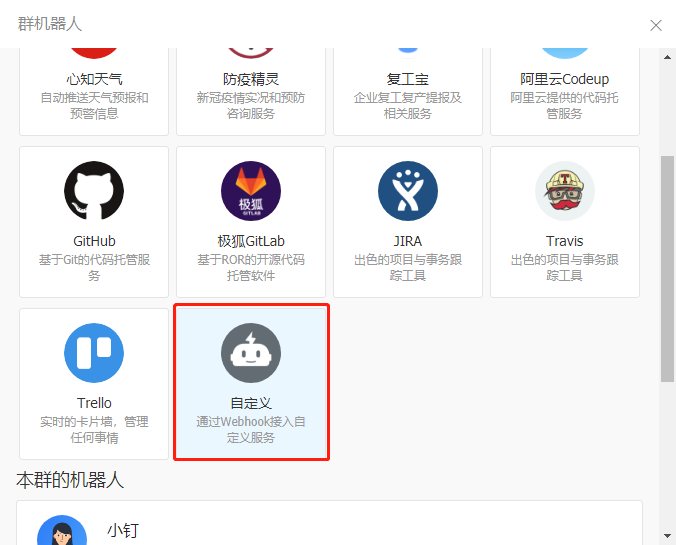Image resolution: width=676 pixels, height=545 pixels.
Task: Click the Trello label text
Action: 94,403
